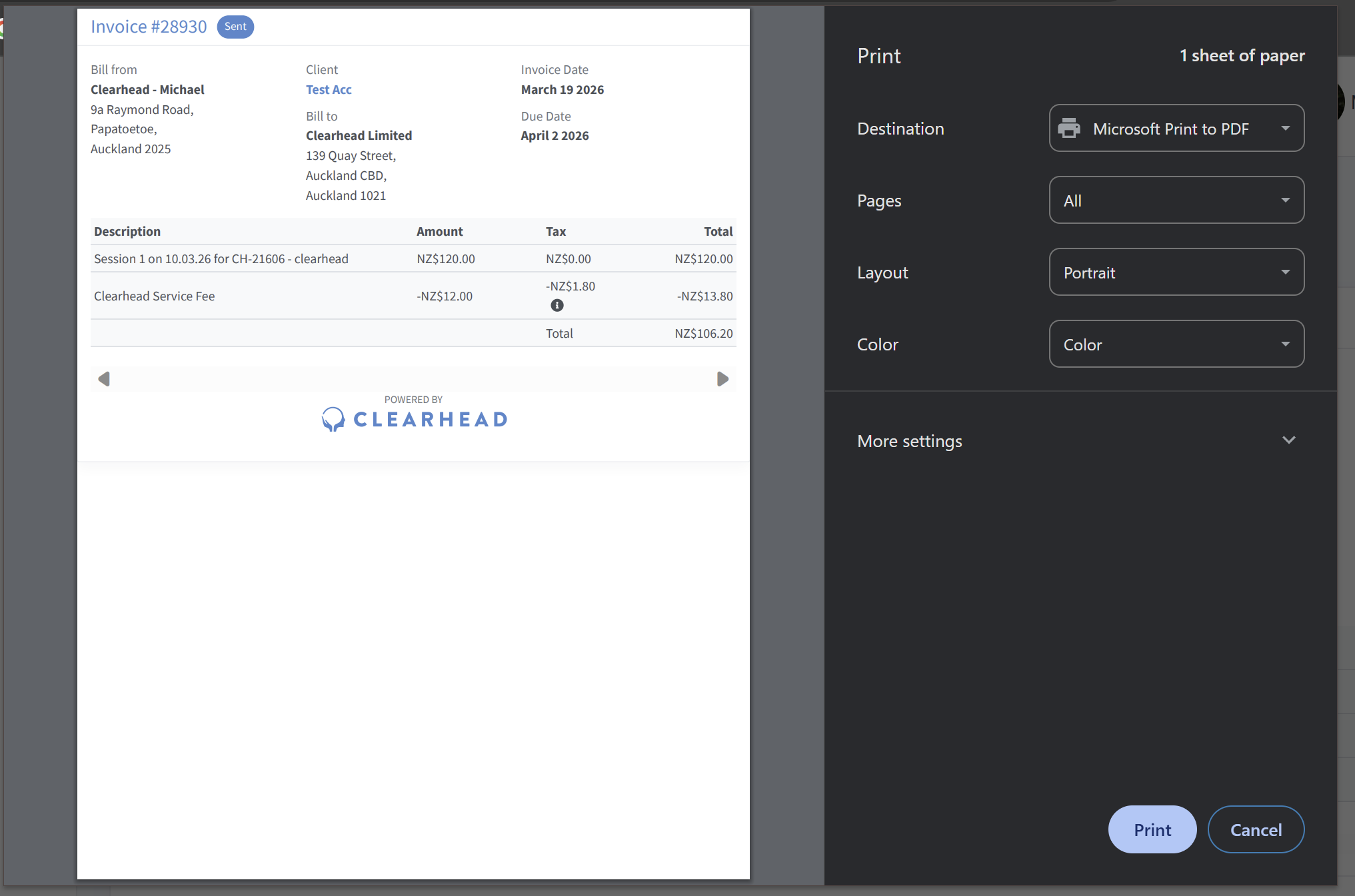This screenshot has height=896, width=1355.
Task: Click the printer icon in Destination field
Action: pos(1069,128)
